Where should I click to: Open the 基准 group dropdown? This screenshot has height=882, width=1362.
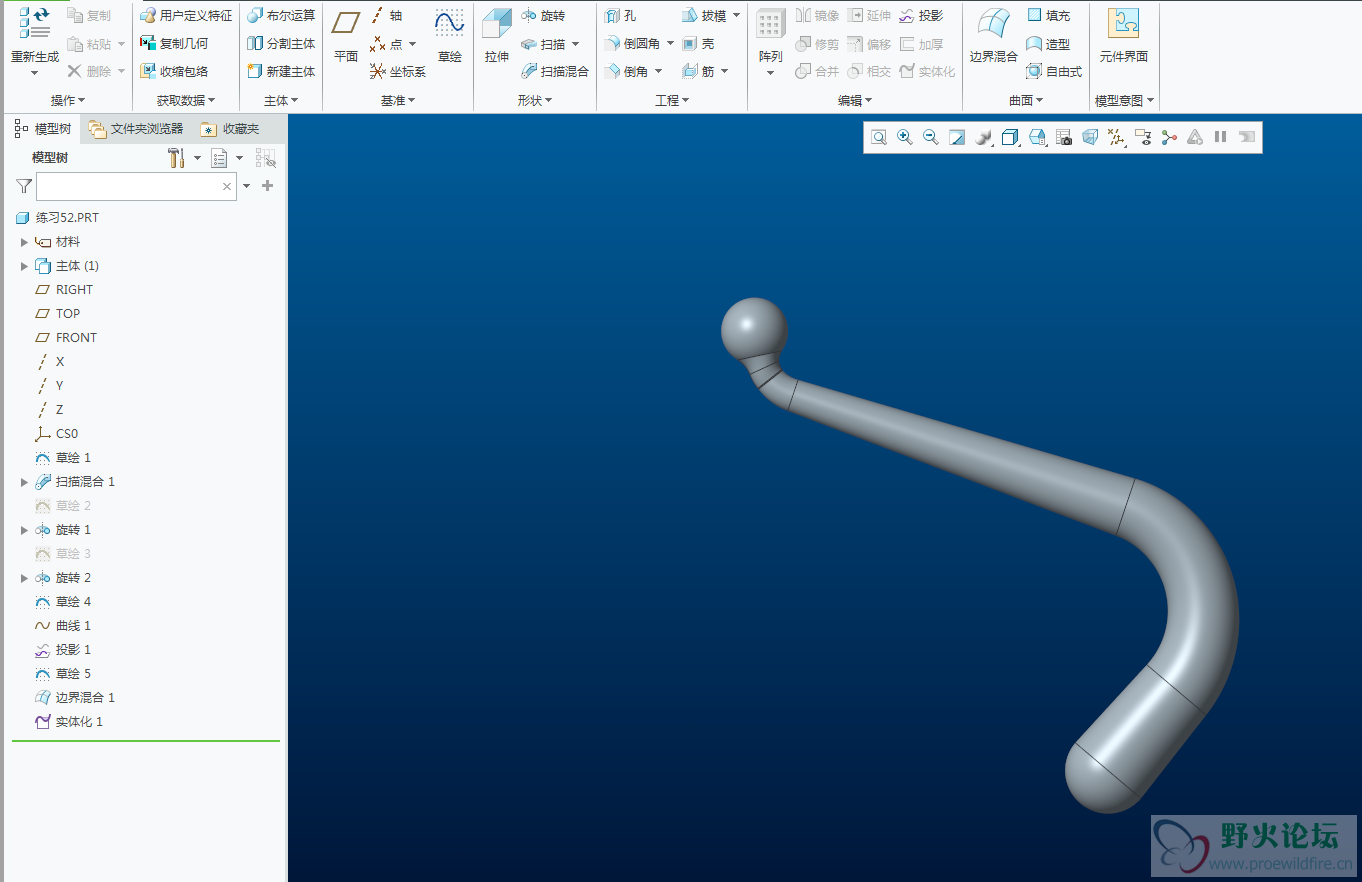[398, 101]
